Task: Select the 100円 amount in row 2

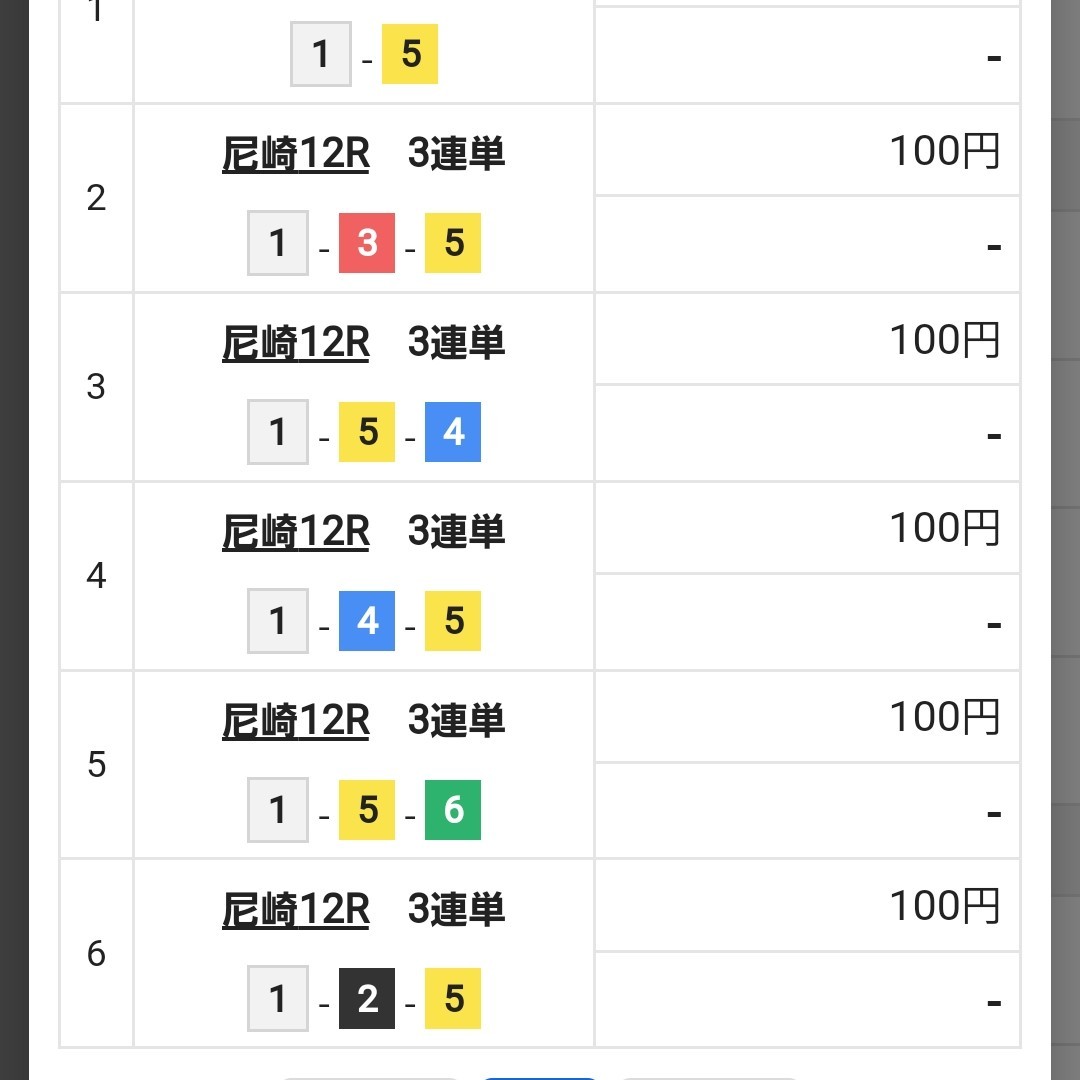Action: point(944,151)
